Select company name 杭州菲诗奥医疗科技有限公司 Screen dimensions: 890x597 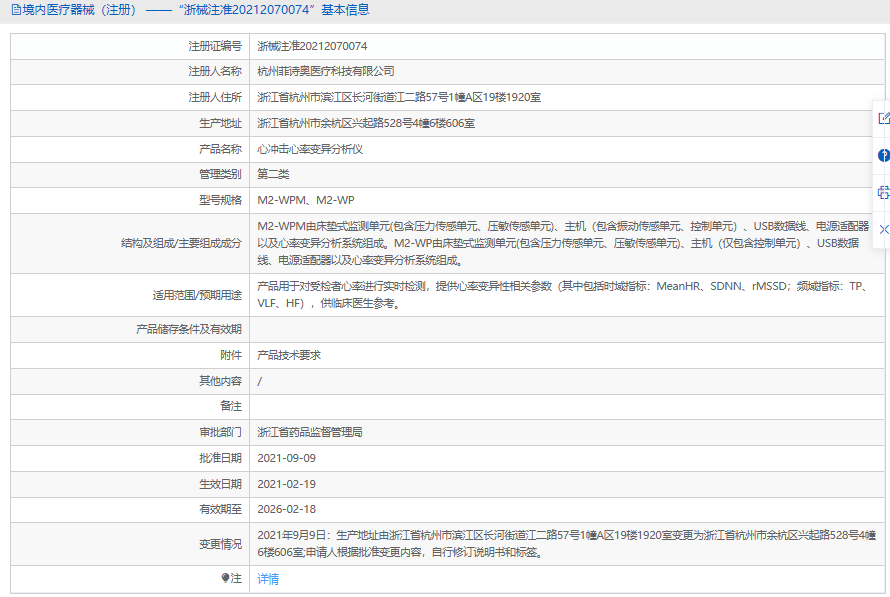[x=325, y=71]
